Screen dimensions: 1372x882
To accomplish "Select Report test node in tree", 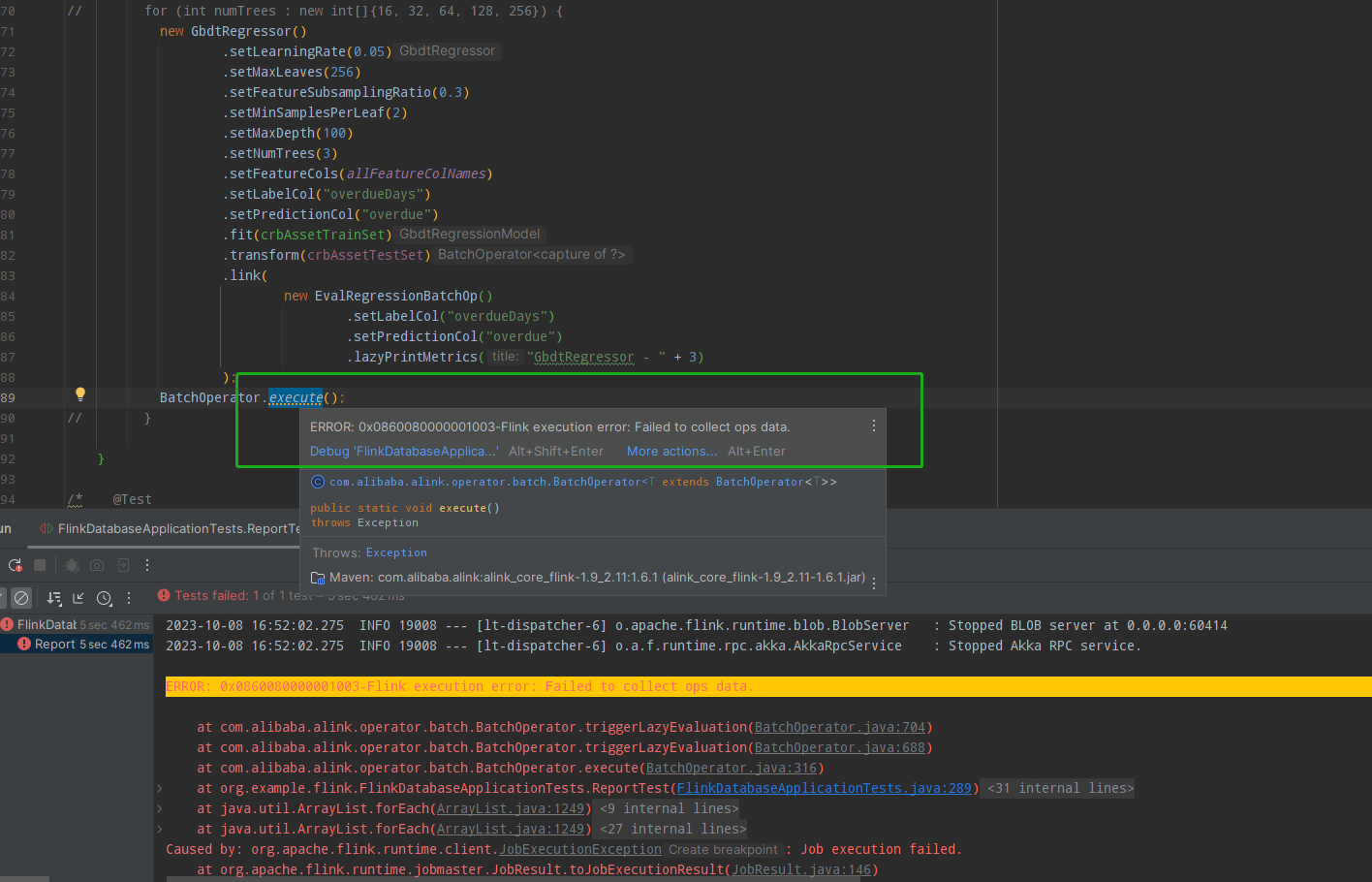I will pyautogui.click(x=77, y=645).
